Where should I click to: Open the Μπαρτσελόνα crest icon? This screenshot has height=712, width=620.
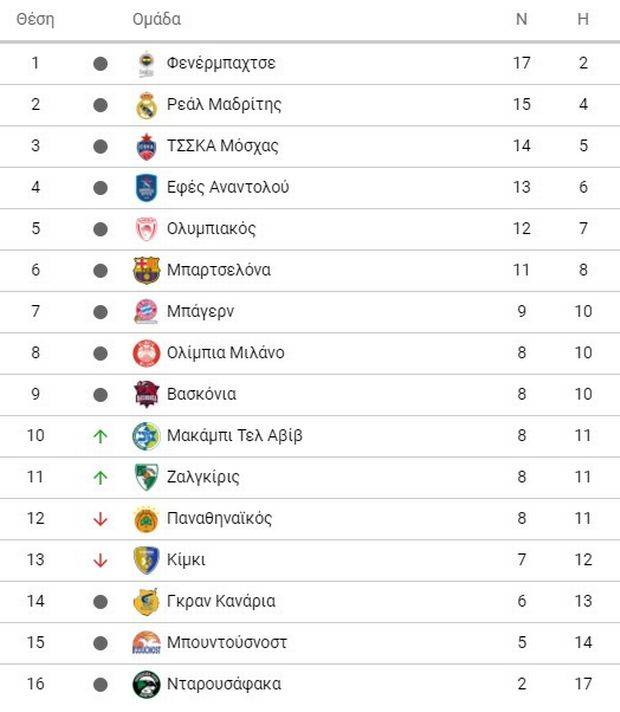pyautogui.click(x=146, y=271)
